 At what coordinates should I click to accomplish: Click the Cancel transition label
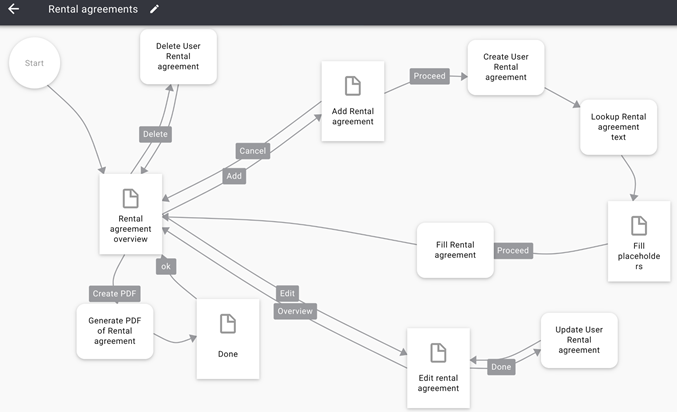pos(253,151)
